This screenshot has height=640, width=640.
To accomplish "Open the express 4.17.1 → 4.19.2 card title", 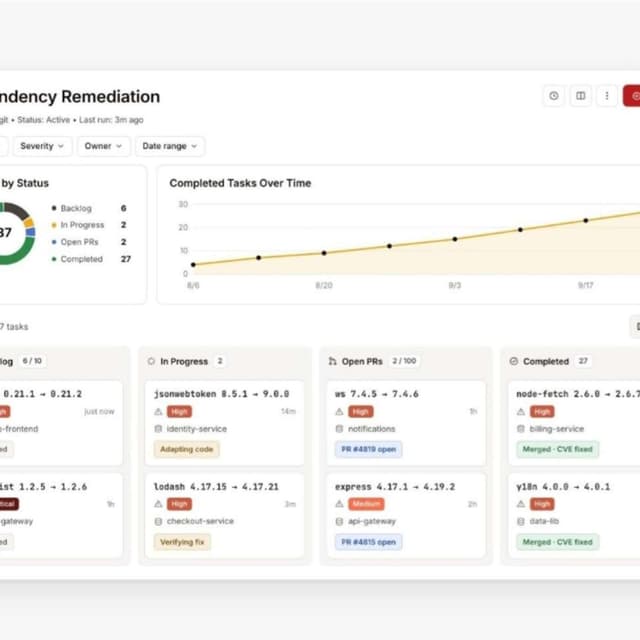I will [395, 487].
